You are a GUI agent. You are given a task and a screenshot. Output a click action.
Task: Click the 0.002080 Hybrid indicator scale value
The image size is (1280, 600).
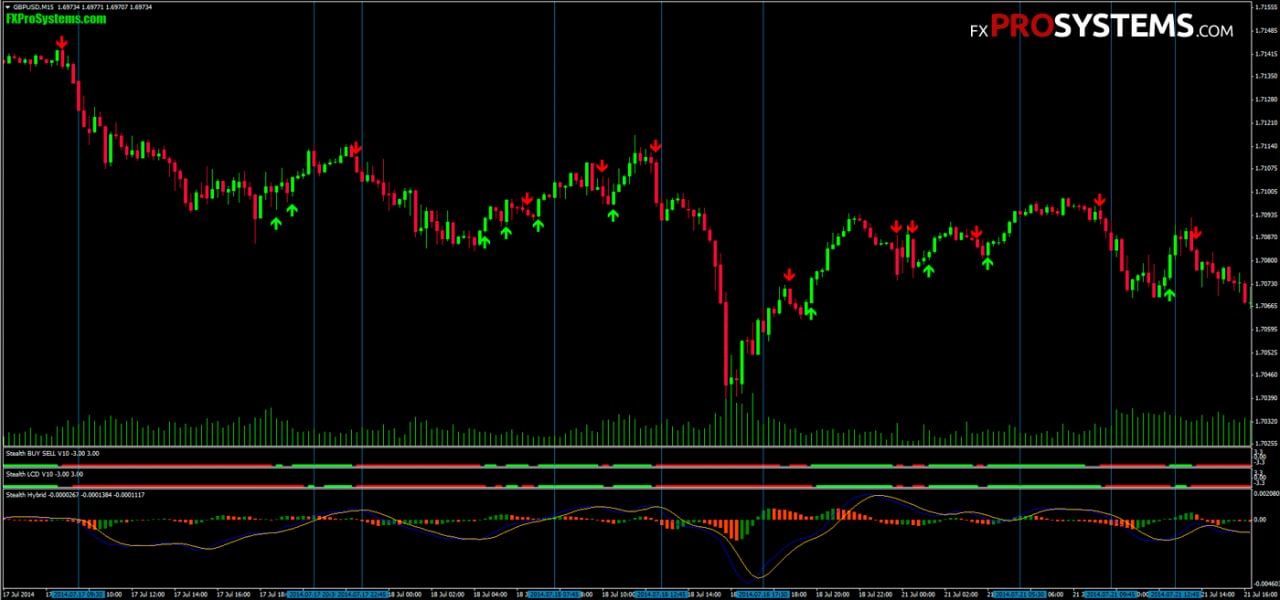coord(1265,494)
